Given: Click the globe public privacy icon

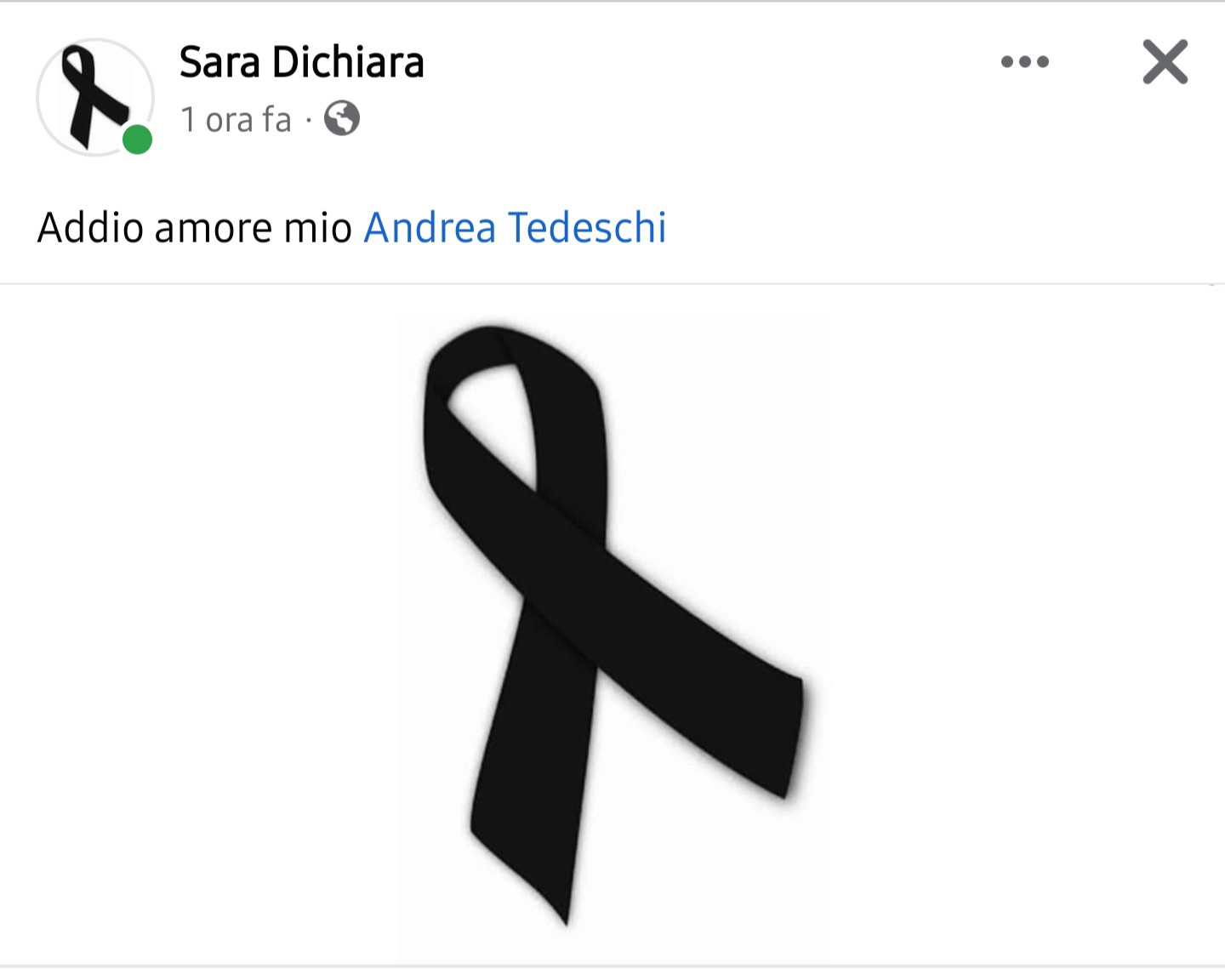Looking at the screenshot, I should point(342,118).
